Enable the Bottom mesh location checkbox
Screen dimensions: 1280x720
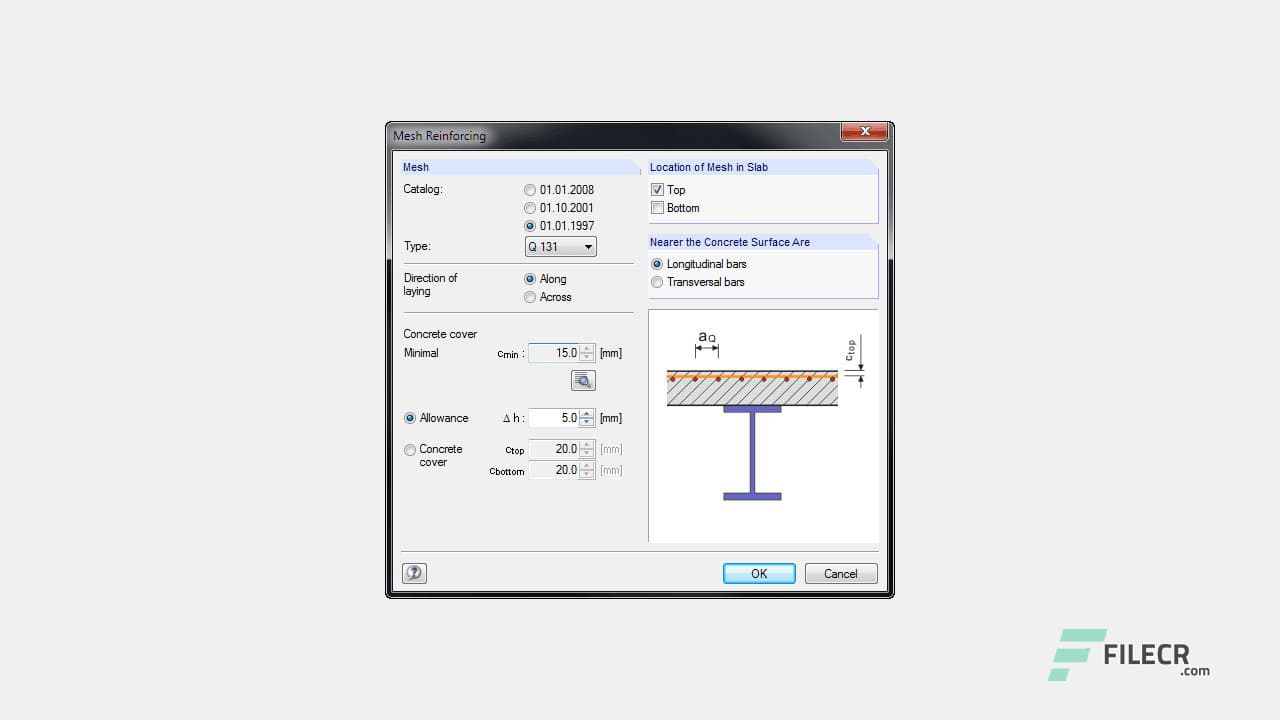[x=657, y=208]
